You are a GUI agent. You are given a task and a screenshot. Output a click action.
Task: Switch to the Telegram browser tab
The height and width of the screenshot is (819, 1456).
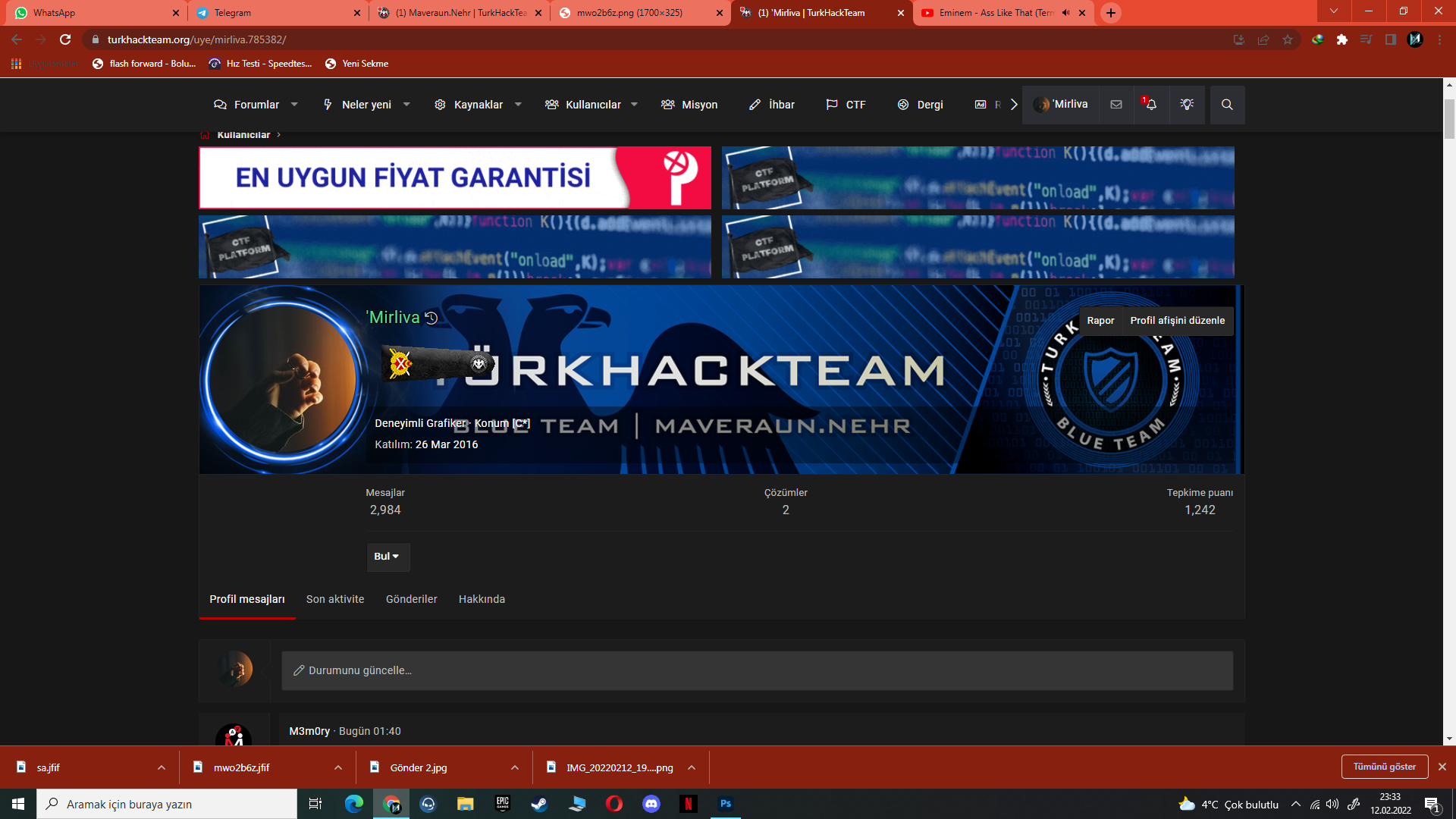278,13
